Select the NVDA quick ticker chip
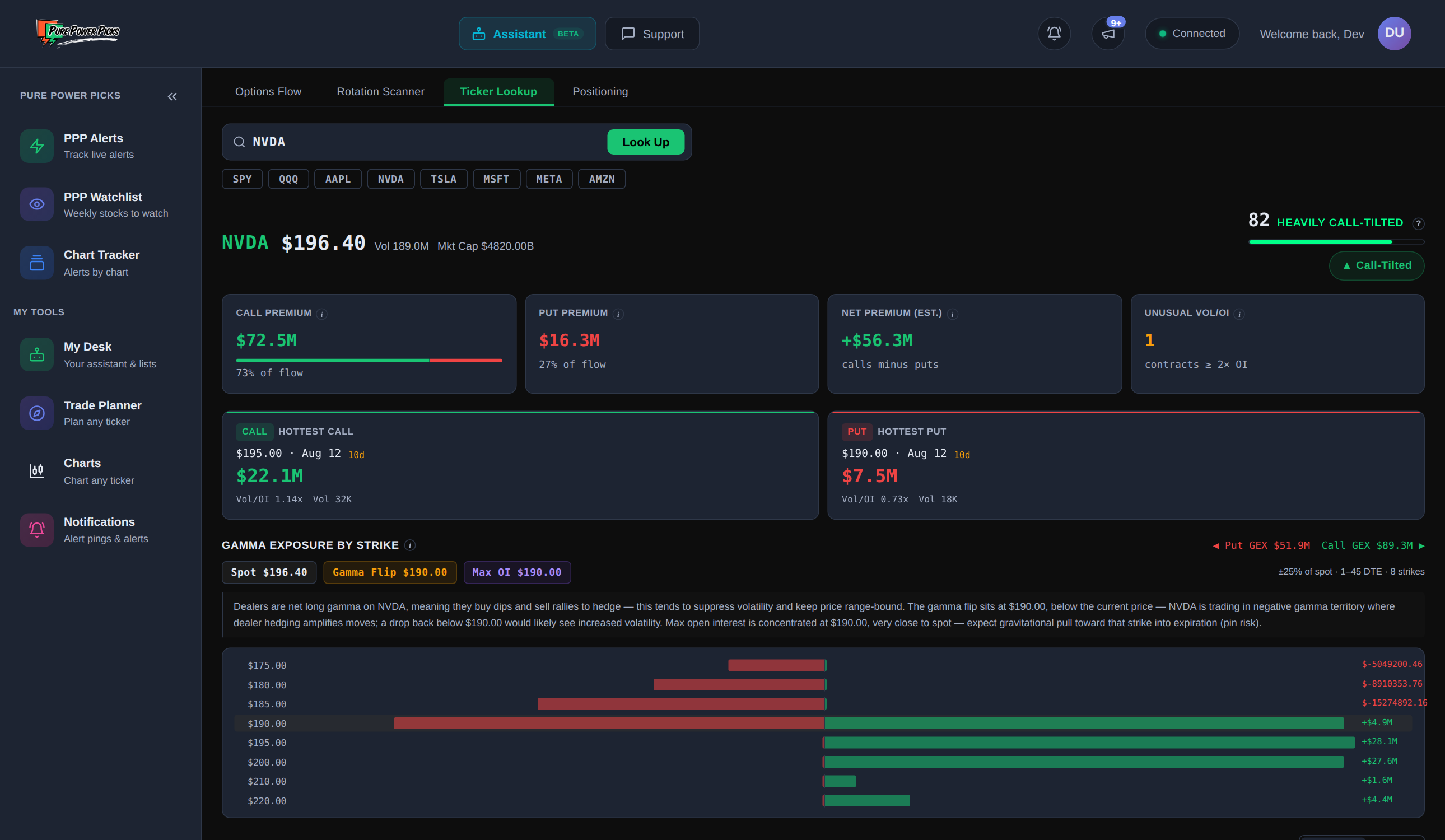 point(390,179)
